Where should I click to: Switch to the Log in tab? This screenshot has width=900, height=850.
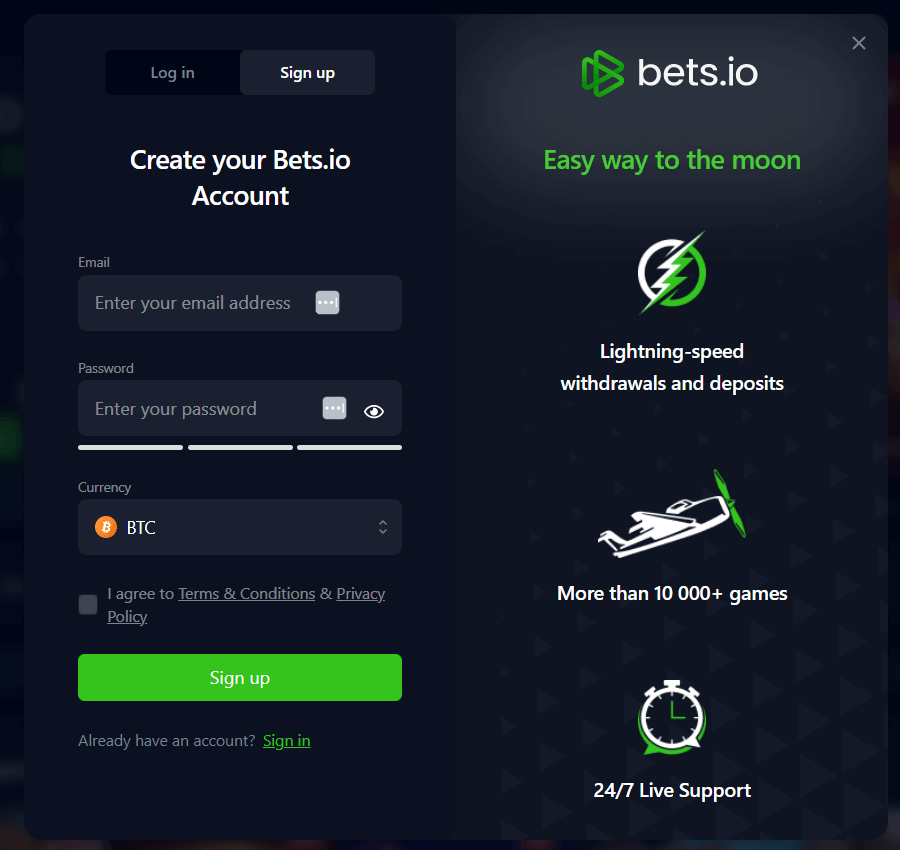pos(173,73)
